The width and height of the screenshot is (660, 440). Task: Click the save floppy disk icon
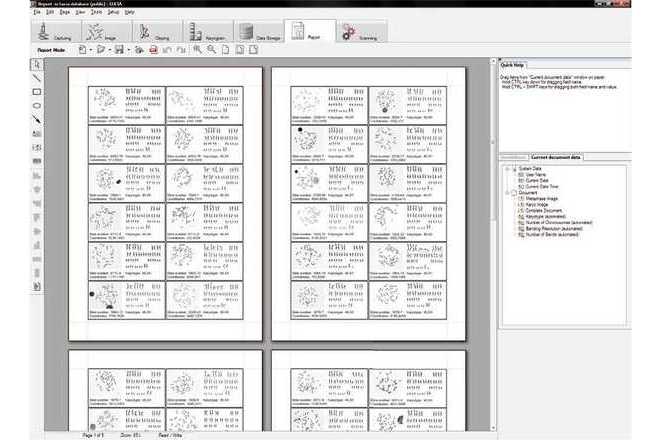pos(120,50)
